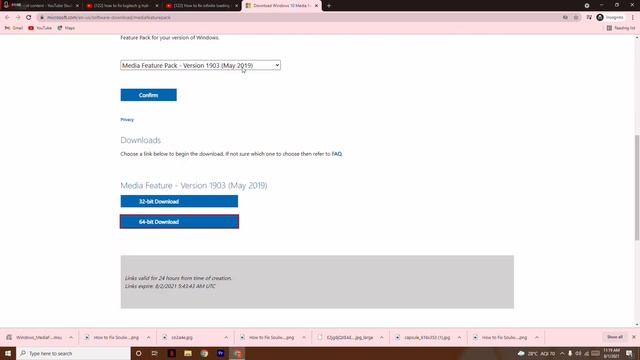640x360 pixels.
Task: Go back to the previous page
Action: [x=7, y=18]
